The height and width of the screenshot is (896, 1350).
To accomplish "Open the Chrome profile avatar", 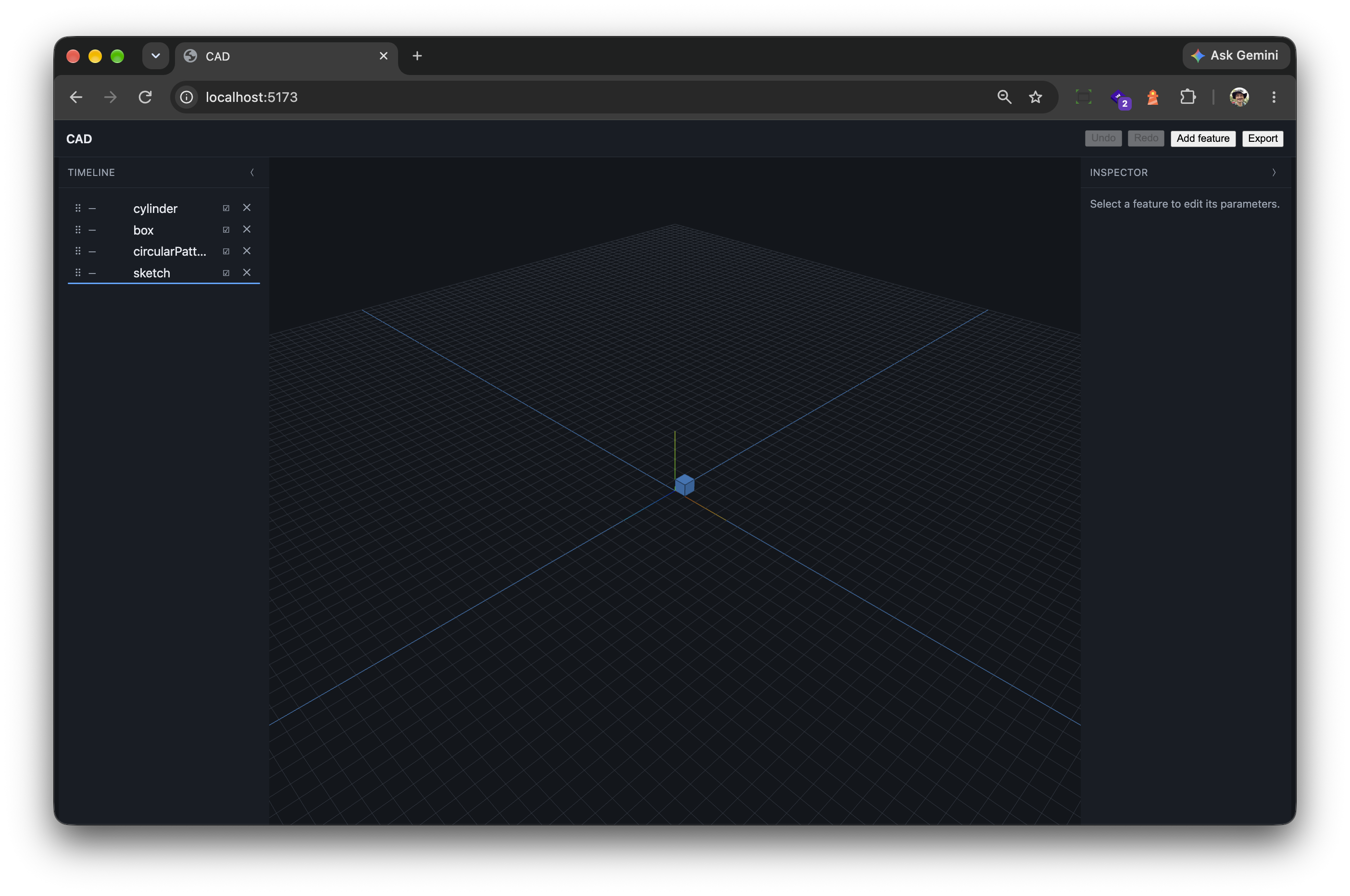I will (x=1239, y=97).
